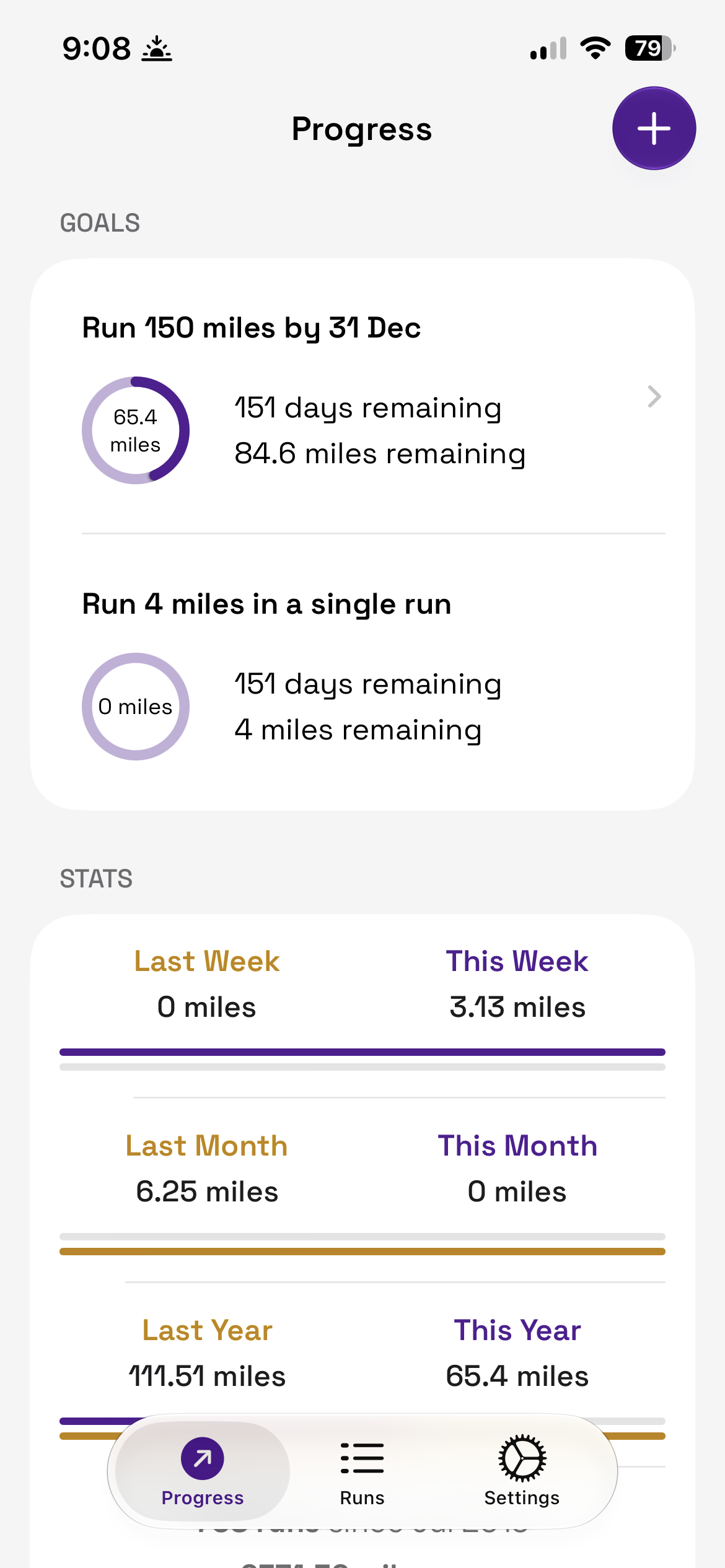Screen dimensions: 725x1568
Task: Tap the monthly gold comparison bar
Action: (362, 1252)
